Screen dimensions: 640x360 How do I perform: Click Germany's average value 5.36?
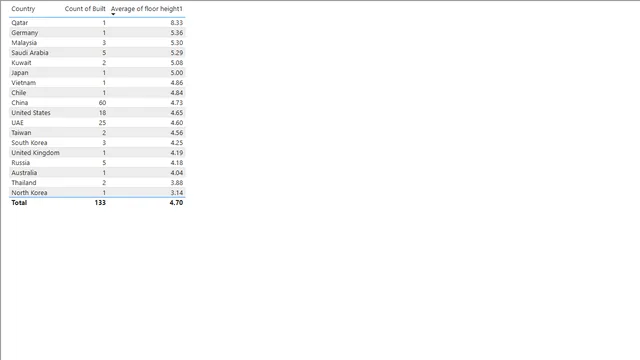click(177, 33)
